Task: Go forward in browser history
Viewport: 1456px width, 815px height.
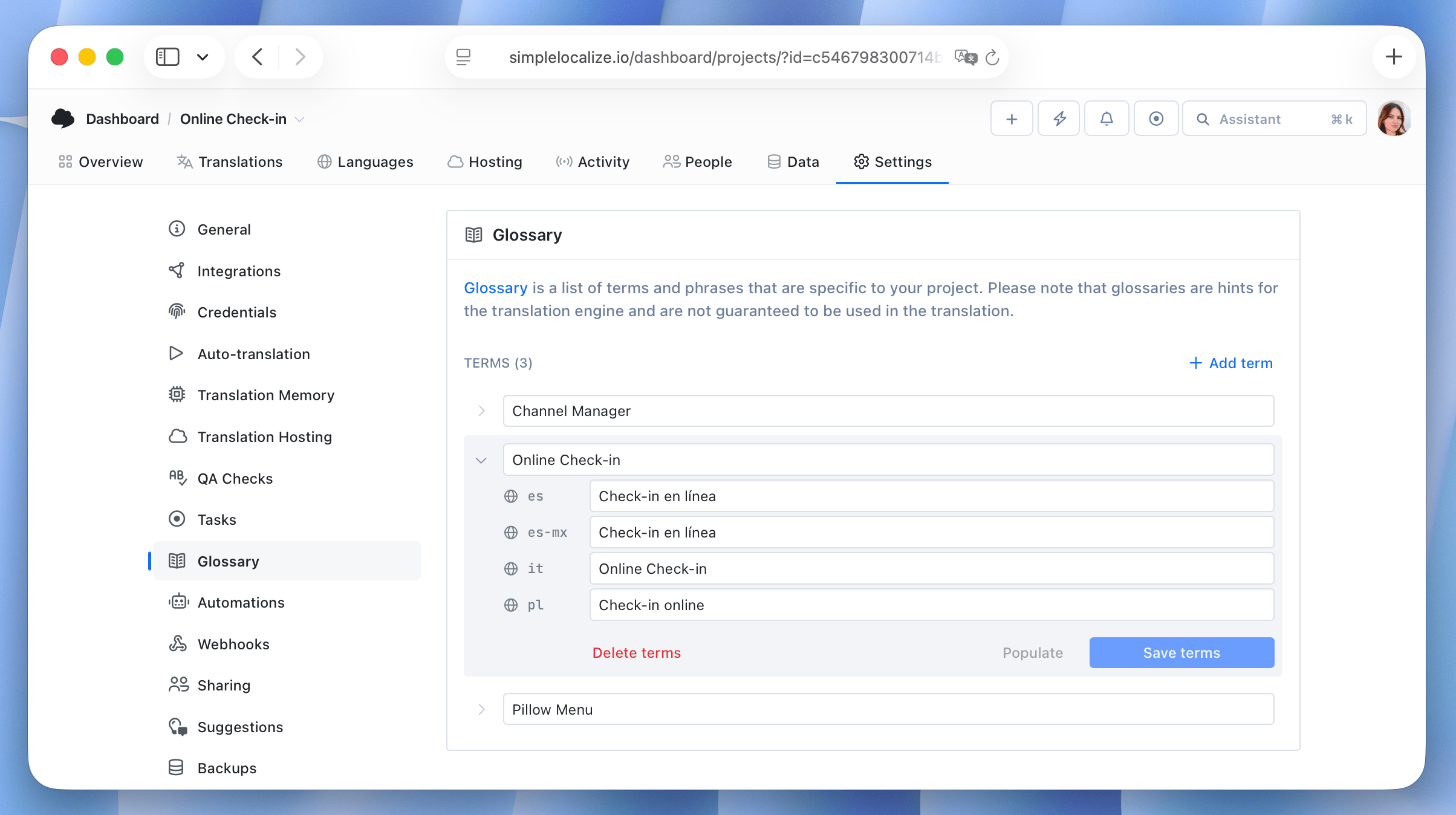Action: coord(300,57)
